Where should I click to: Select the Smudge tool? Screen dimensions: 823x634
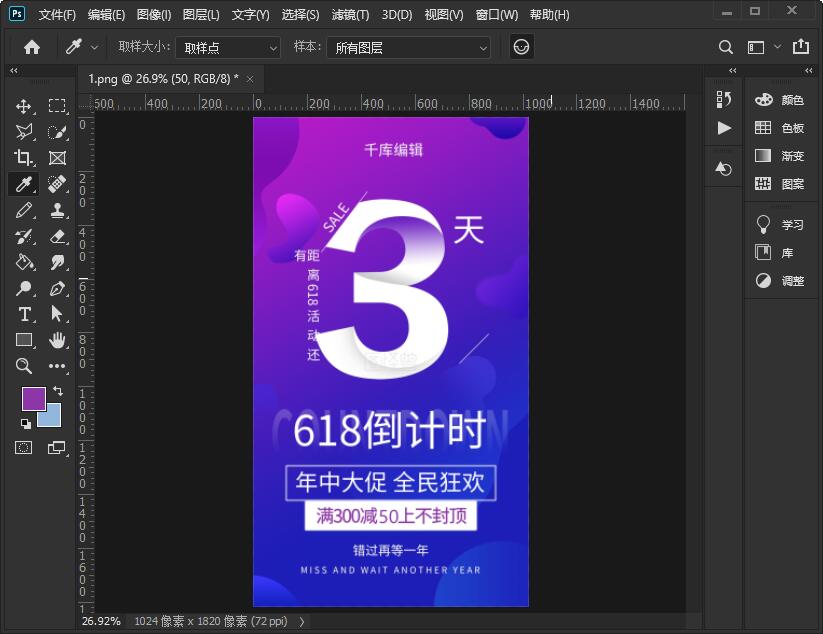pos(57,262)
